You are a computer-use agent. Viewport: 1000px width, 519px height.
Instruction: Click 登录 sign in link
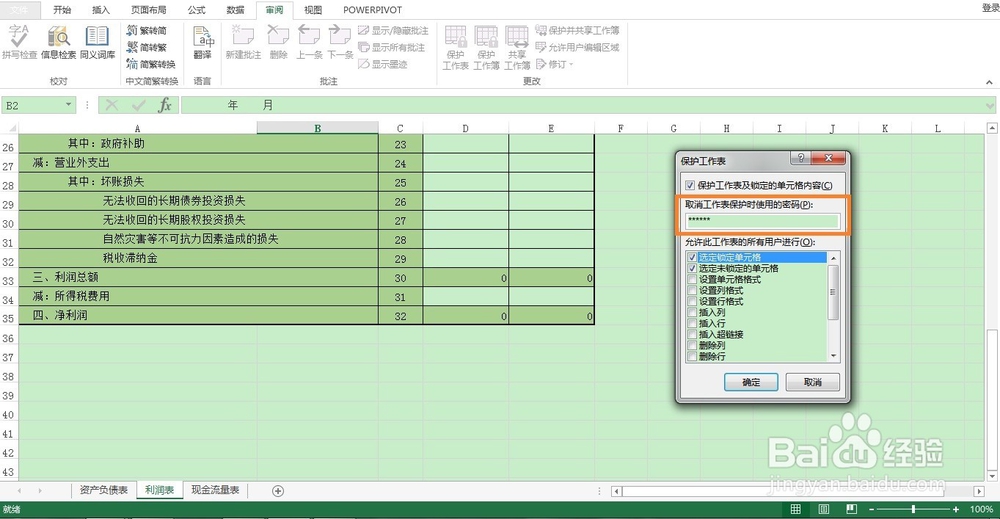click(x=990, y=8)
